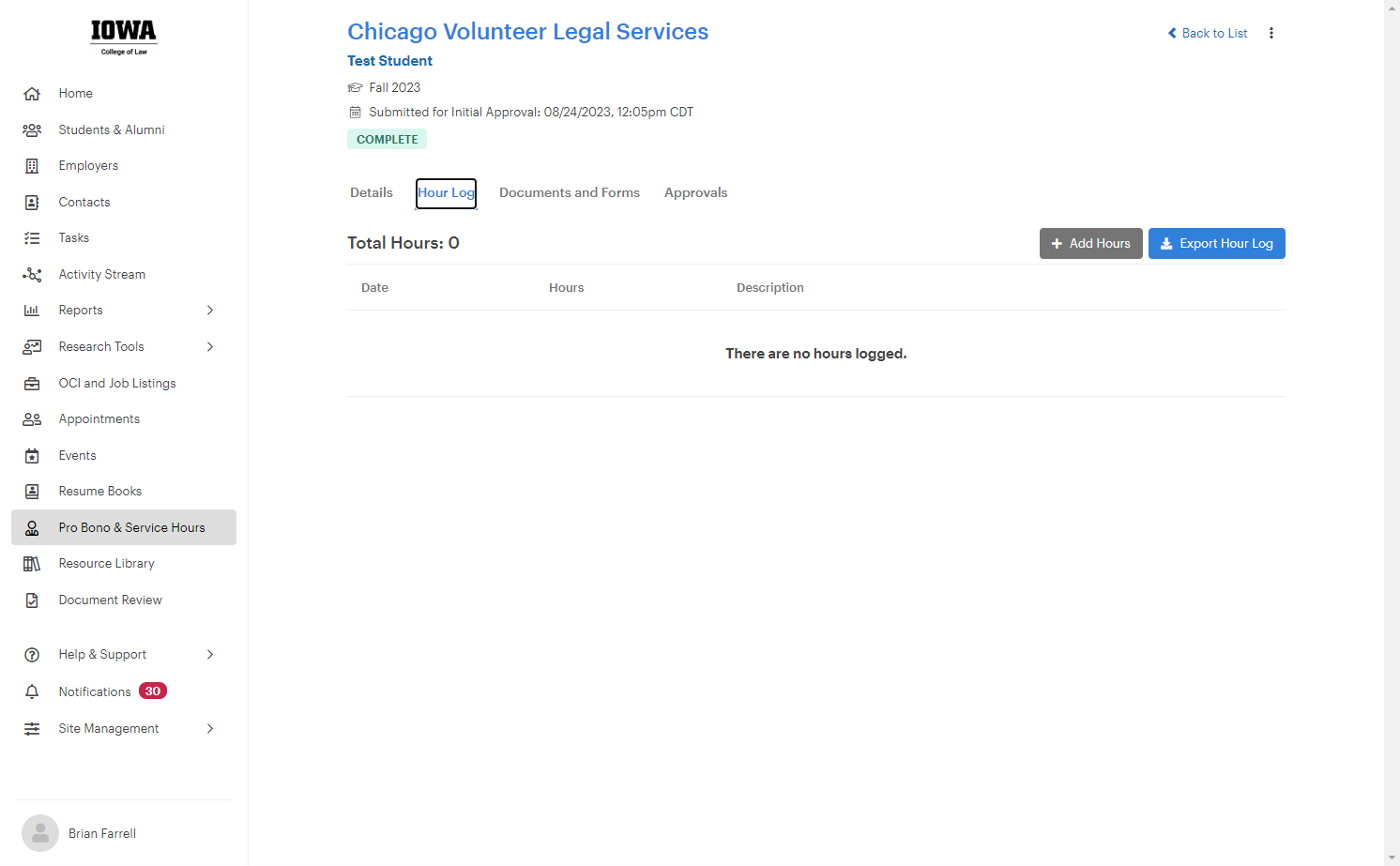Click the page scrollbar down arrow

tap(1392, 858)
